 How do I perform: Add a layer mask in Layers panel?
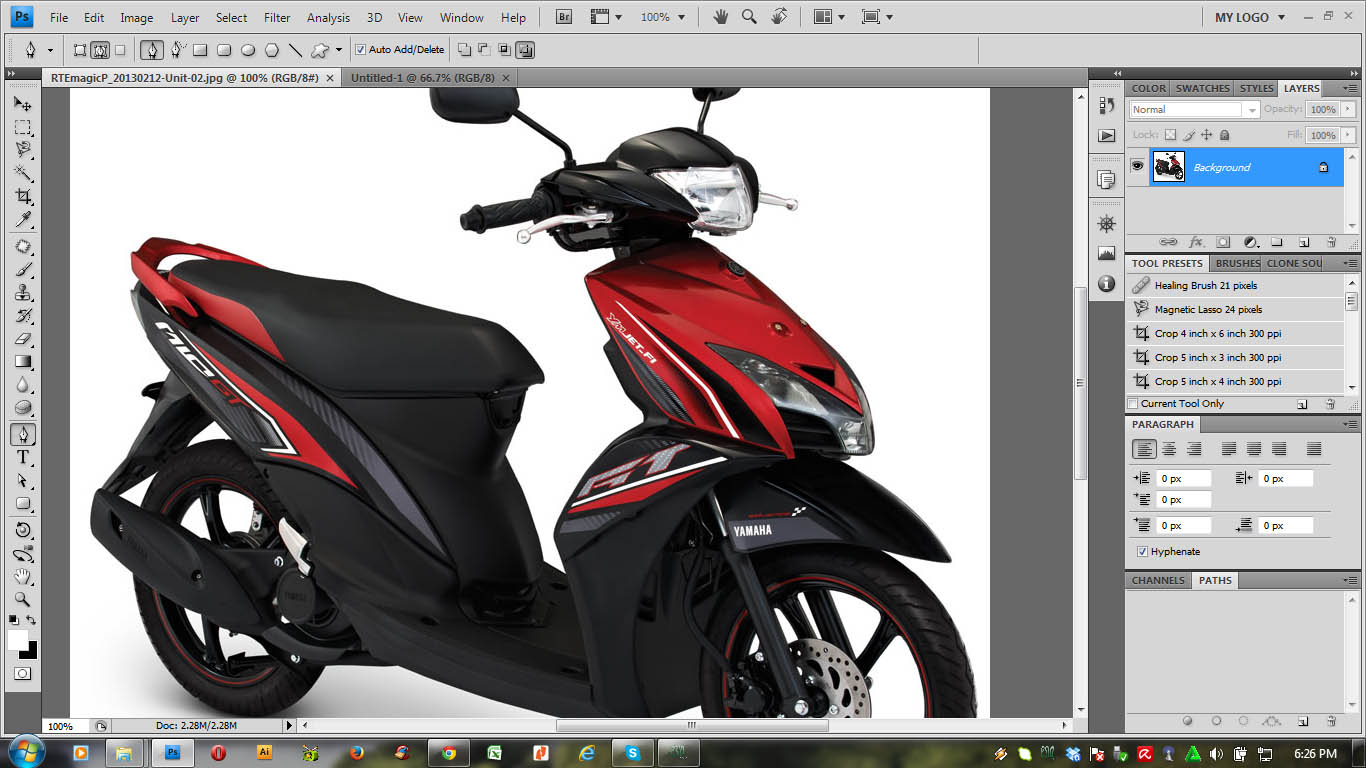[1222, 242]
